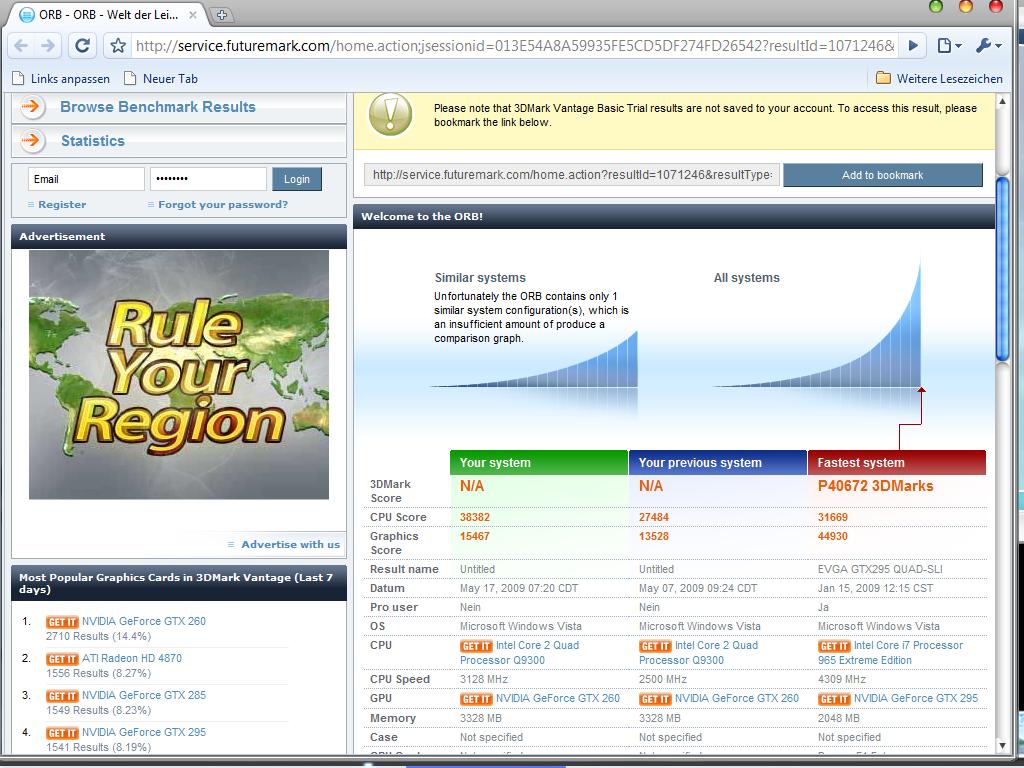This screenshot has width=1024, height=768.
Task: Select the ORB - Welt der Lei... tab
Action: (x=108, y=14)
